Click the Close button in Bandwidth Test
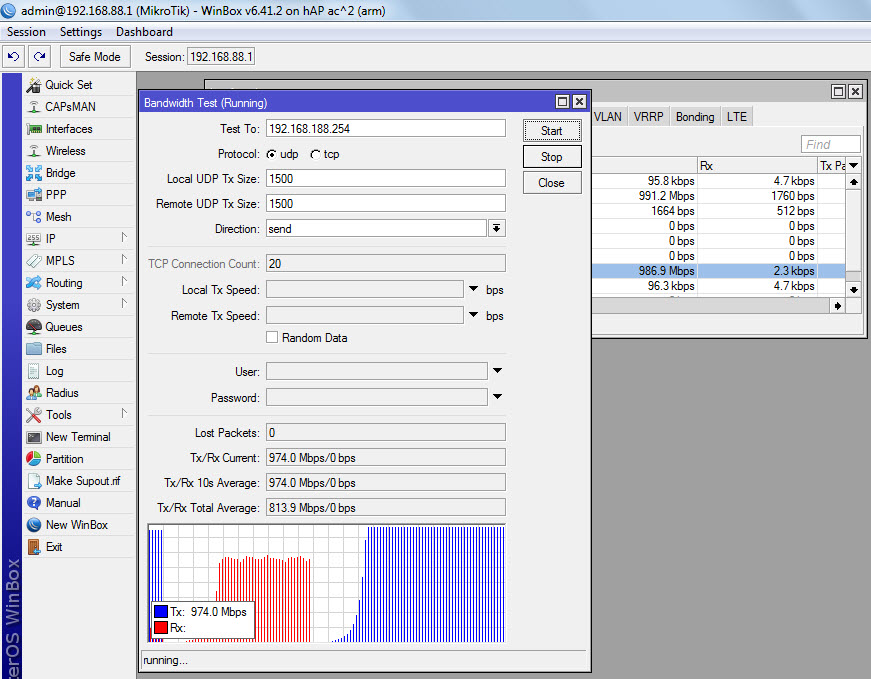Image resolution: width=871 pixels, height=679 pixels. 552,183
